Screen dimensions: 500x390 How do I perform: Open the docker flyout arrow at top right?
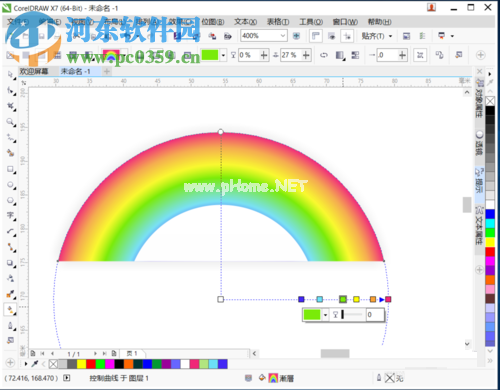[x=490, y=74]
